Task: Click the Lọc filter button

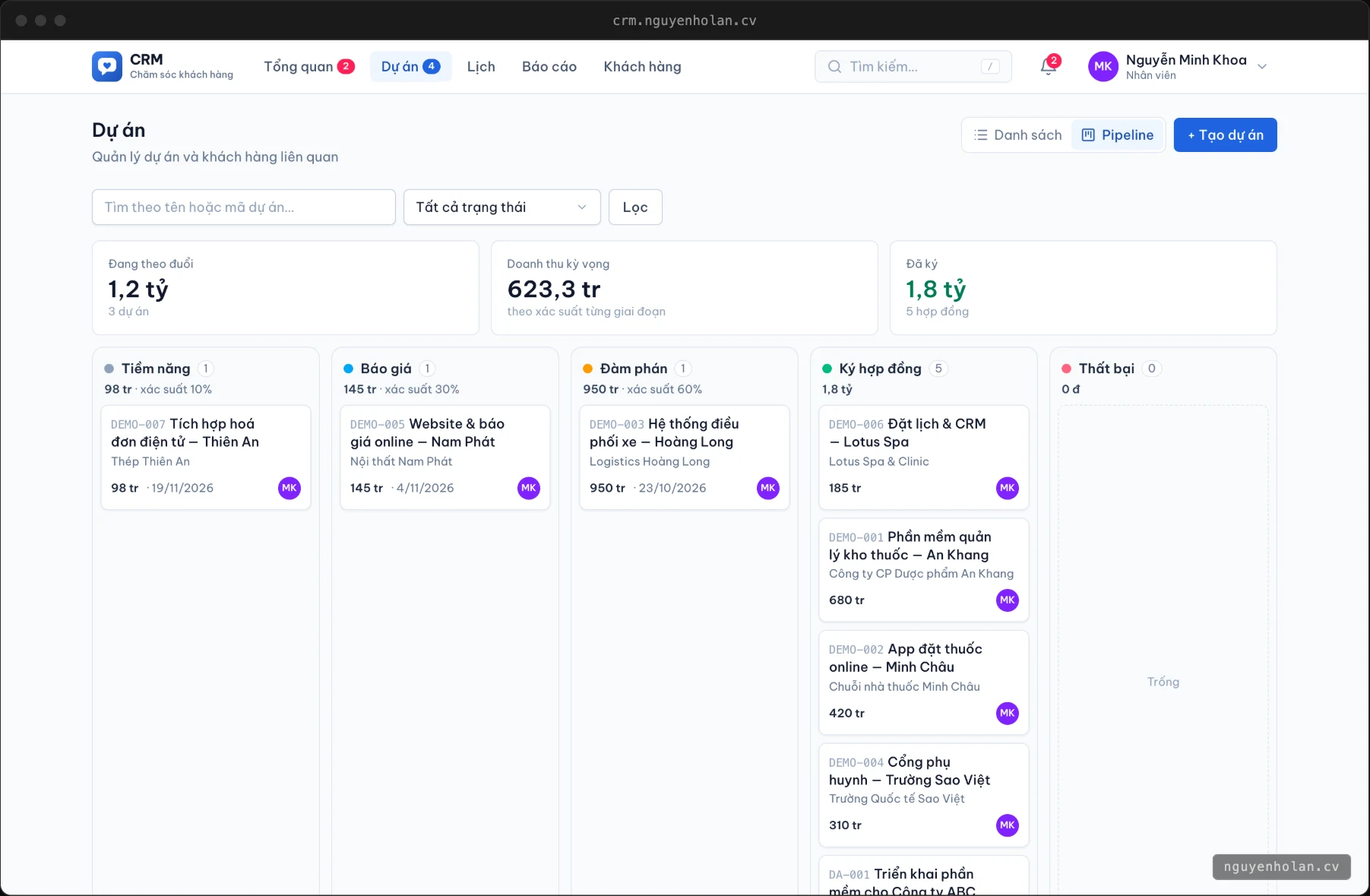Action: [635, 207]
